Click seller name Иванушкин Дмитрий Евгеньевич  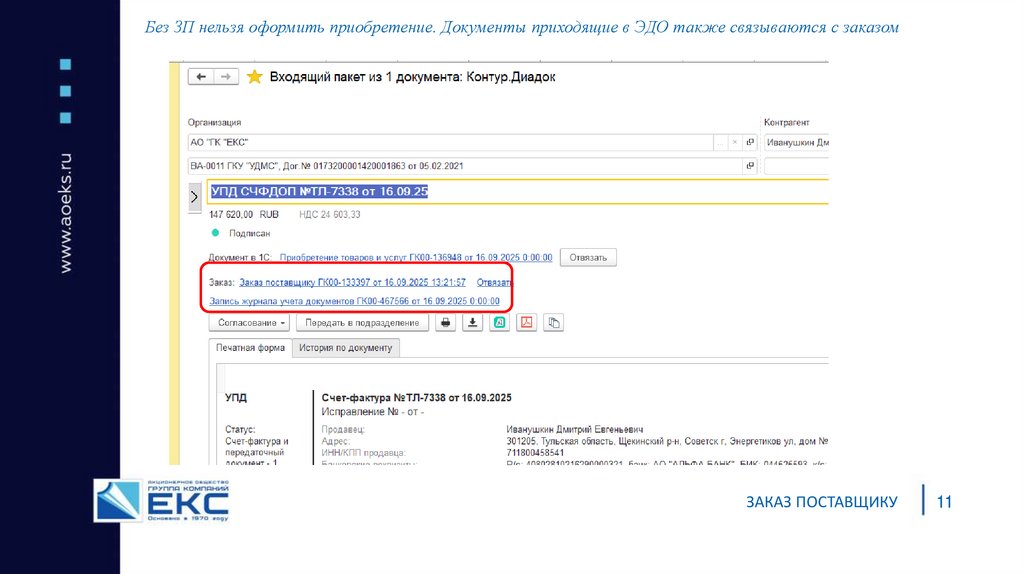click(x=575, y=429)
